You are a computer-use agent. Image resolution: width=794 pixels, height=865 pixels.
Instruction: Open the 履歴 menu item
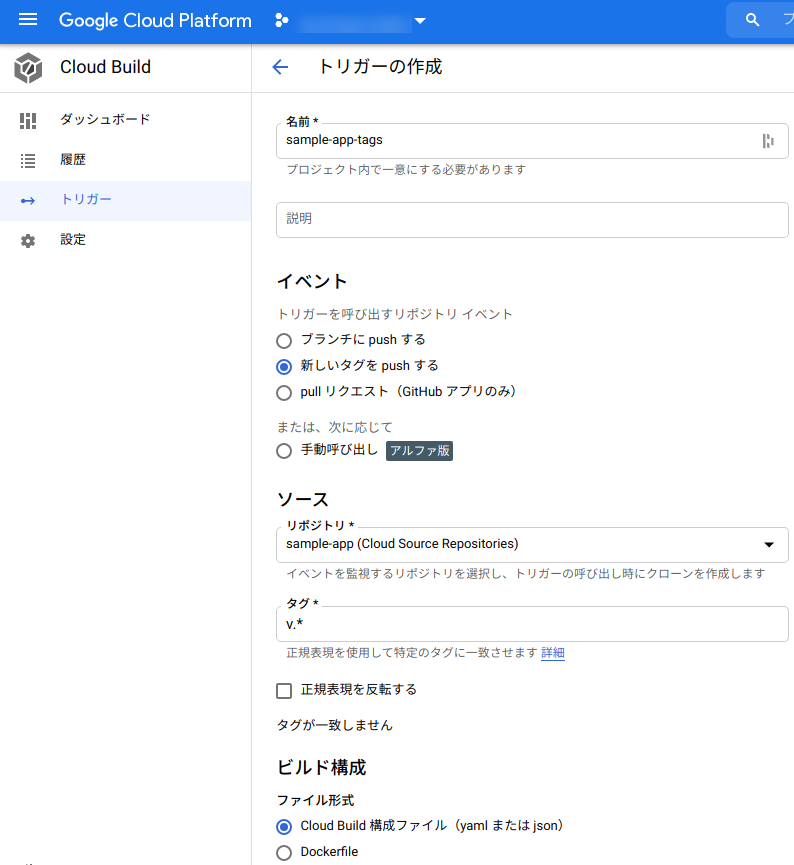(x=126, y=161)
